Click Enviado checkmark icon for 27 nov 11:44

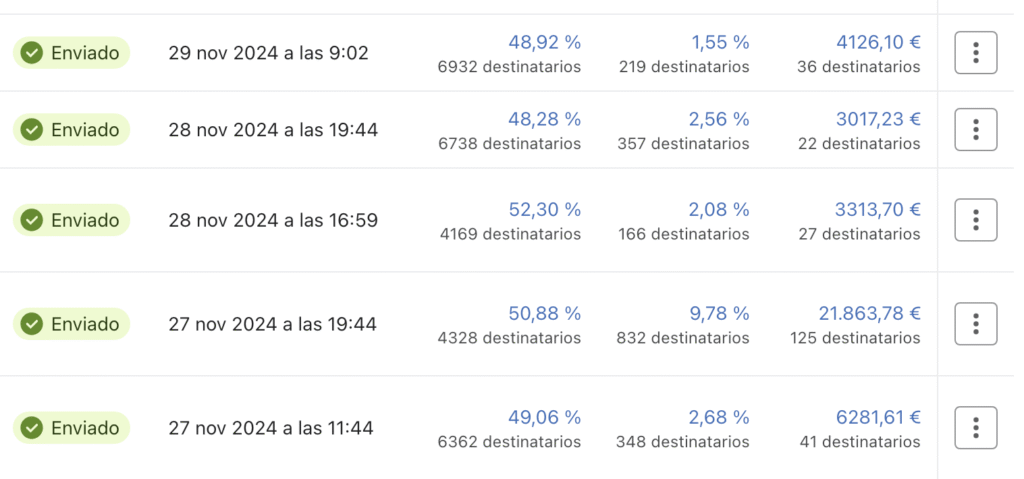[32, 428]
